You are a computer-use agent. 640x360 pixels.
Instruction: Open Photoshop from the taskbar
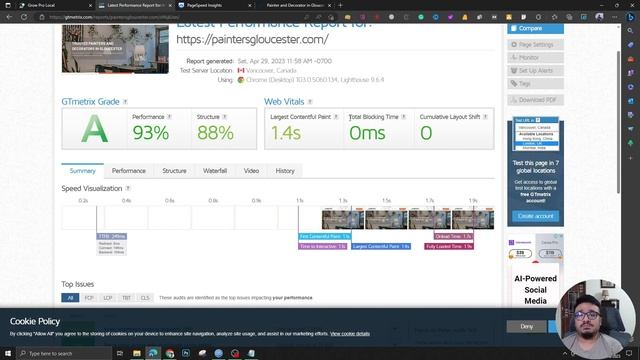(186, 353)
